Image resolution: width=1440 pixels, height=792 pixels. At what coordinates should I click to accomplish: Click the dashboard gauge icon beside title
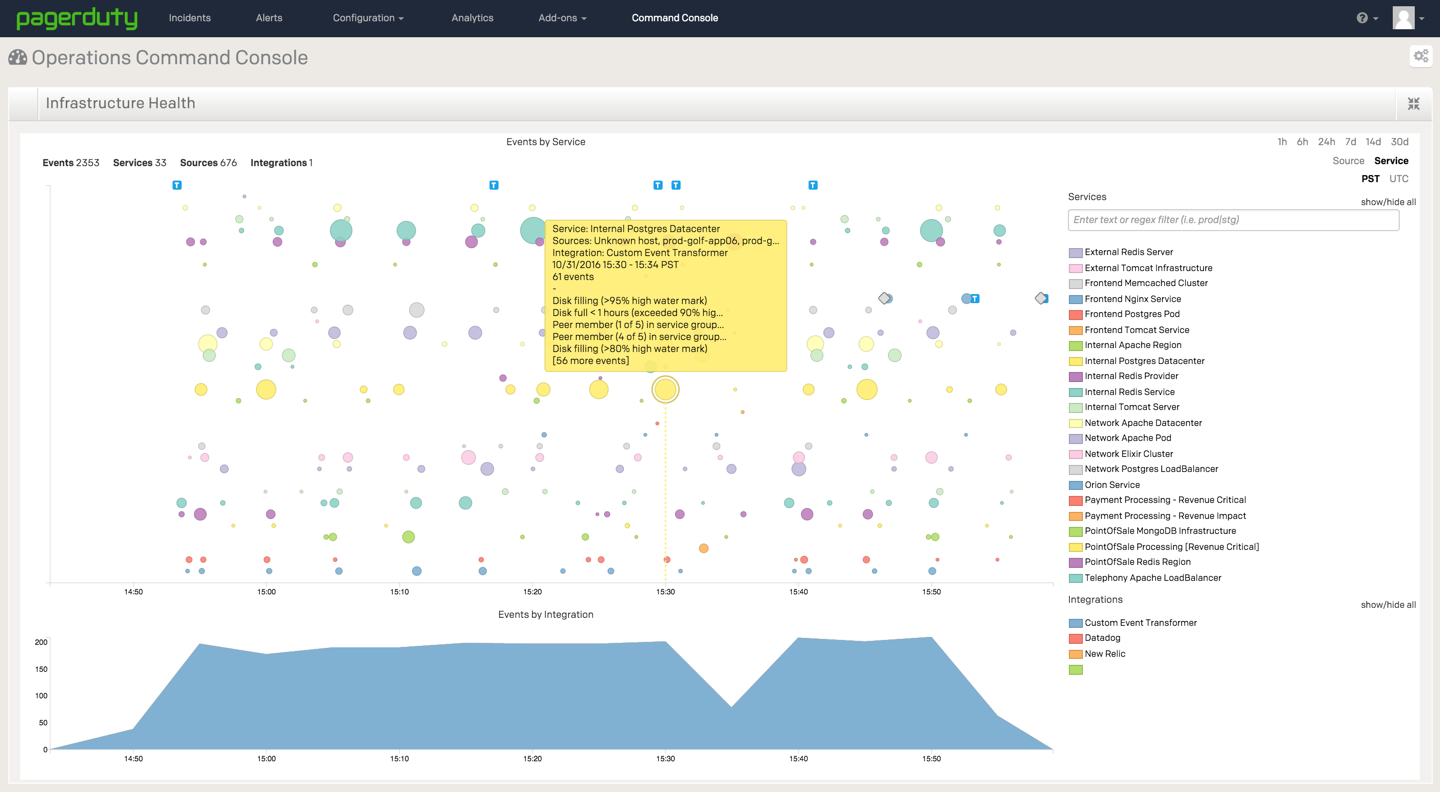pos(18,58)
